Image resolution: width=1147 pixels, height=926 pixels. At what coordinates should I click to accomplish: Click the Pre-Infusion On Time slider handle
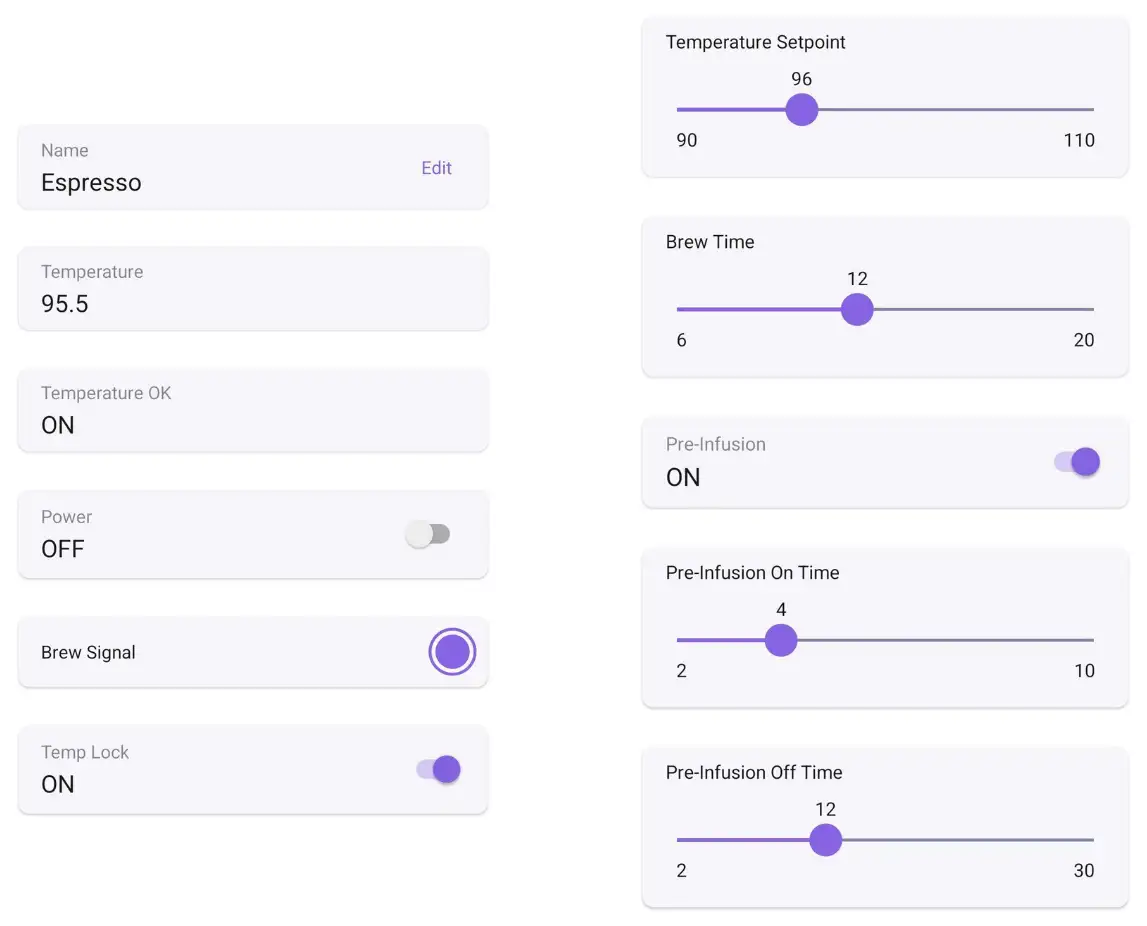[x=781, y=639]
